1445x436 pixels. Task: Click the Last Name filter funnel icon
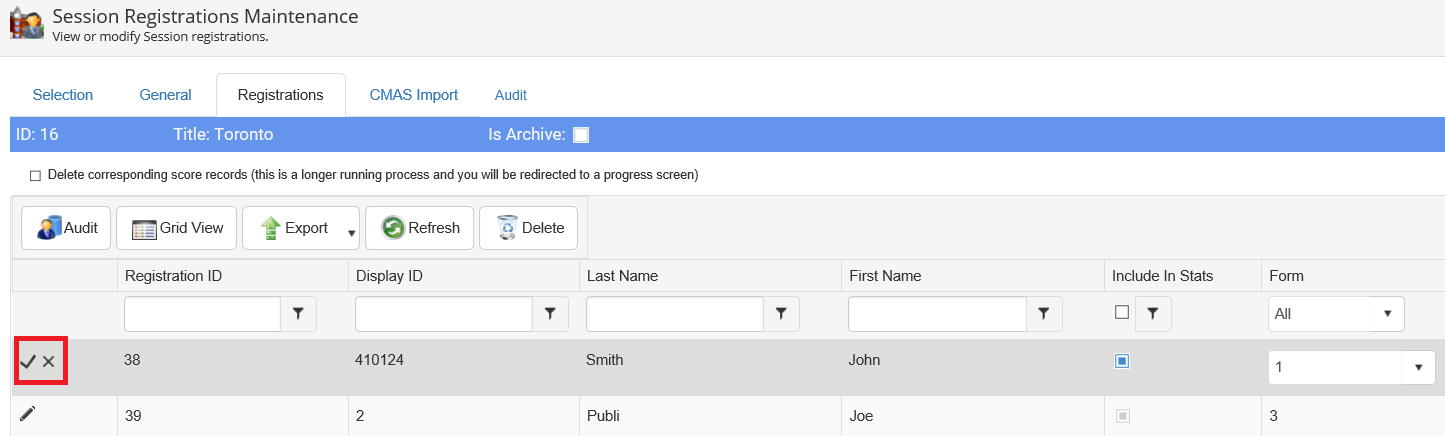(x=781, y=314)
